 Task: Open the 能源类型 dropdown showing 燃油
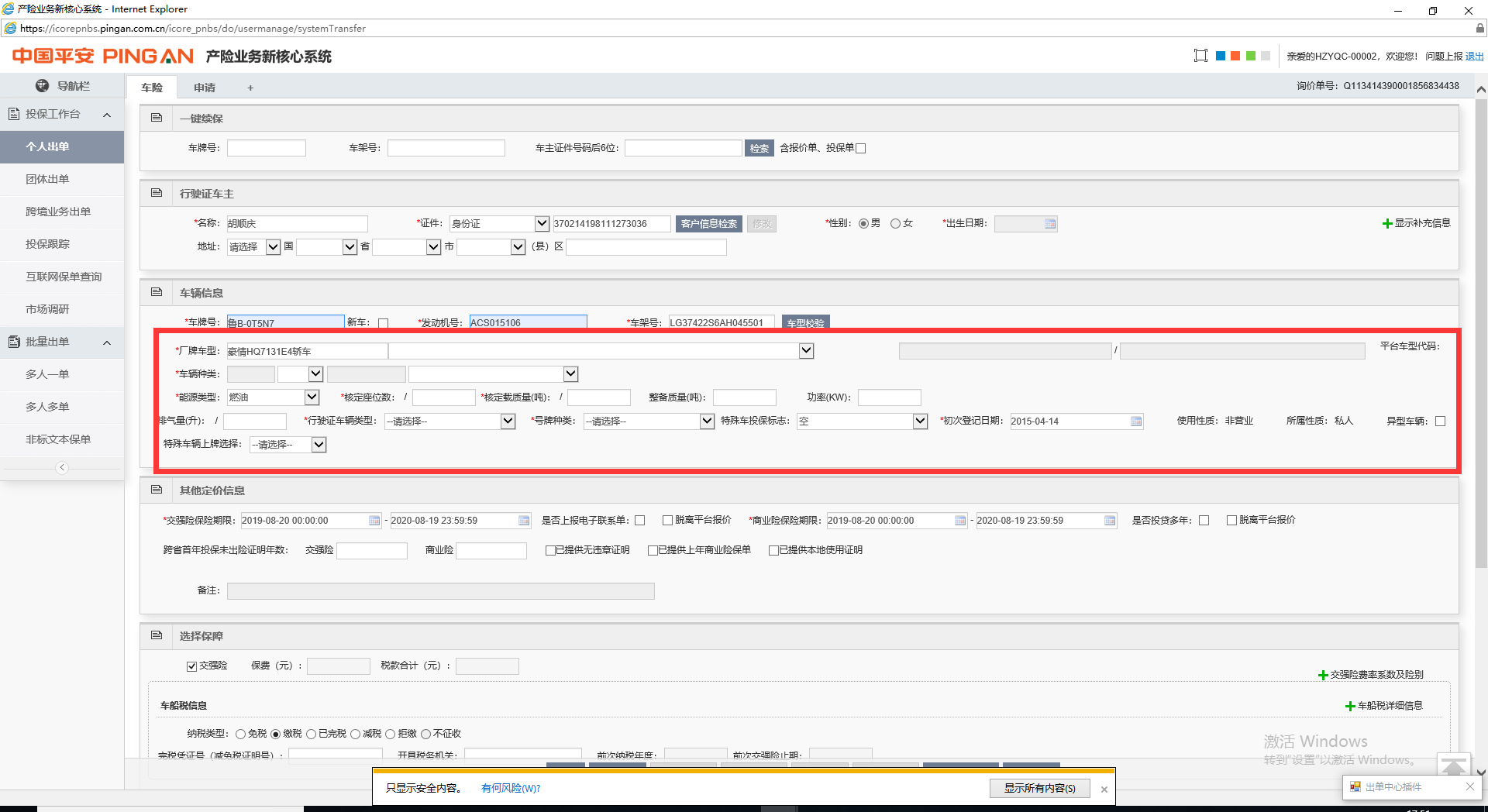click(x=312, y=397)
